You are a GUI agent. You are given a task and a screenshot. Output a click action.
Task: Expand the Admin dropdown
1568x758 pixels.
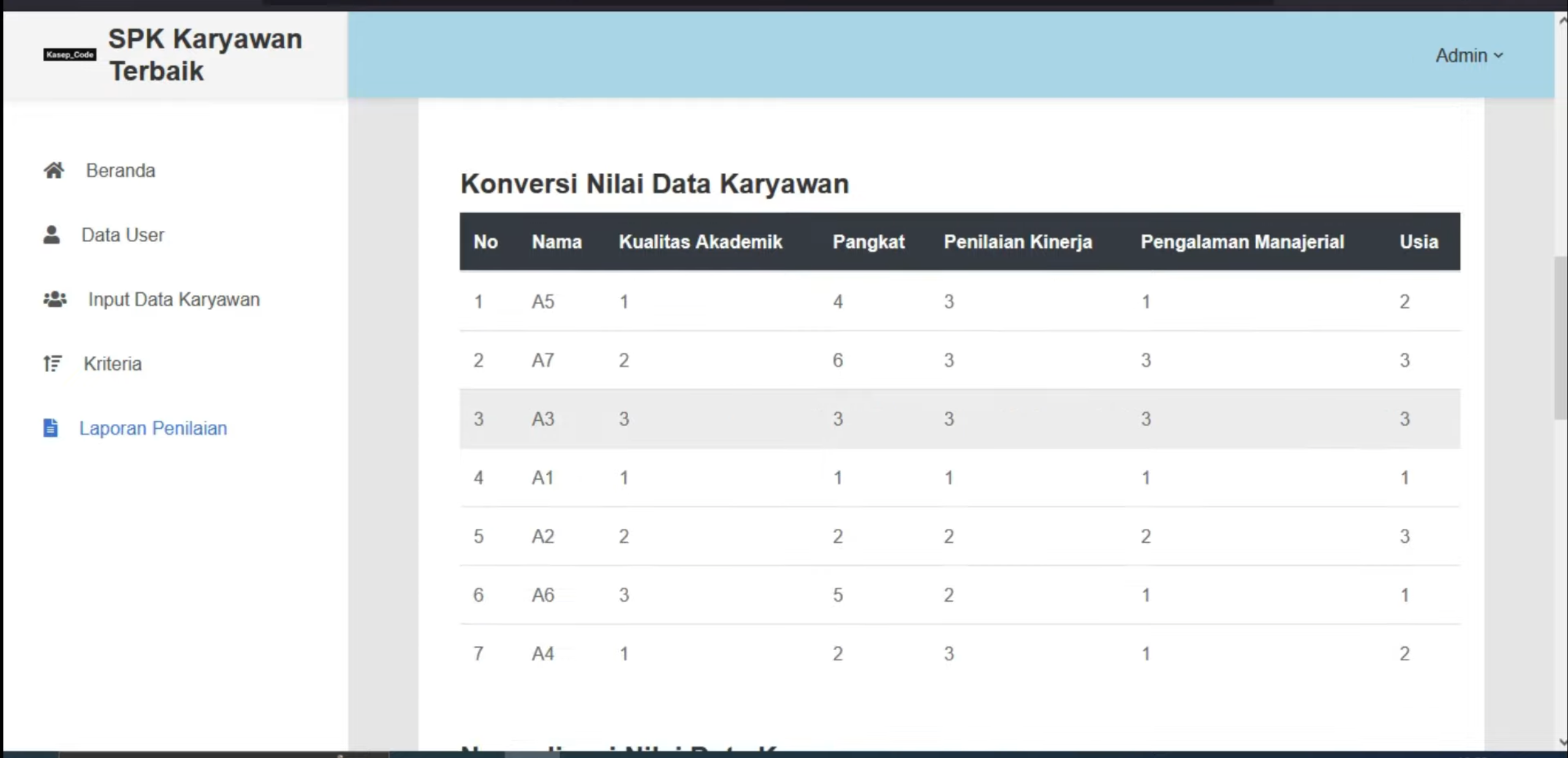coord(1469,55)
